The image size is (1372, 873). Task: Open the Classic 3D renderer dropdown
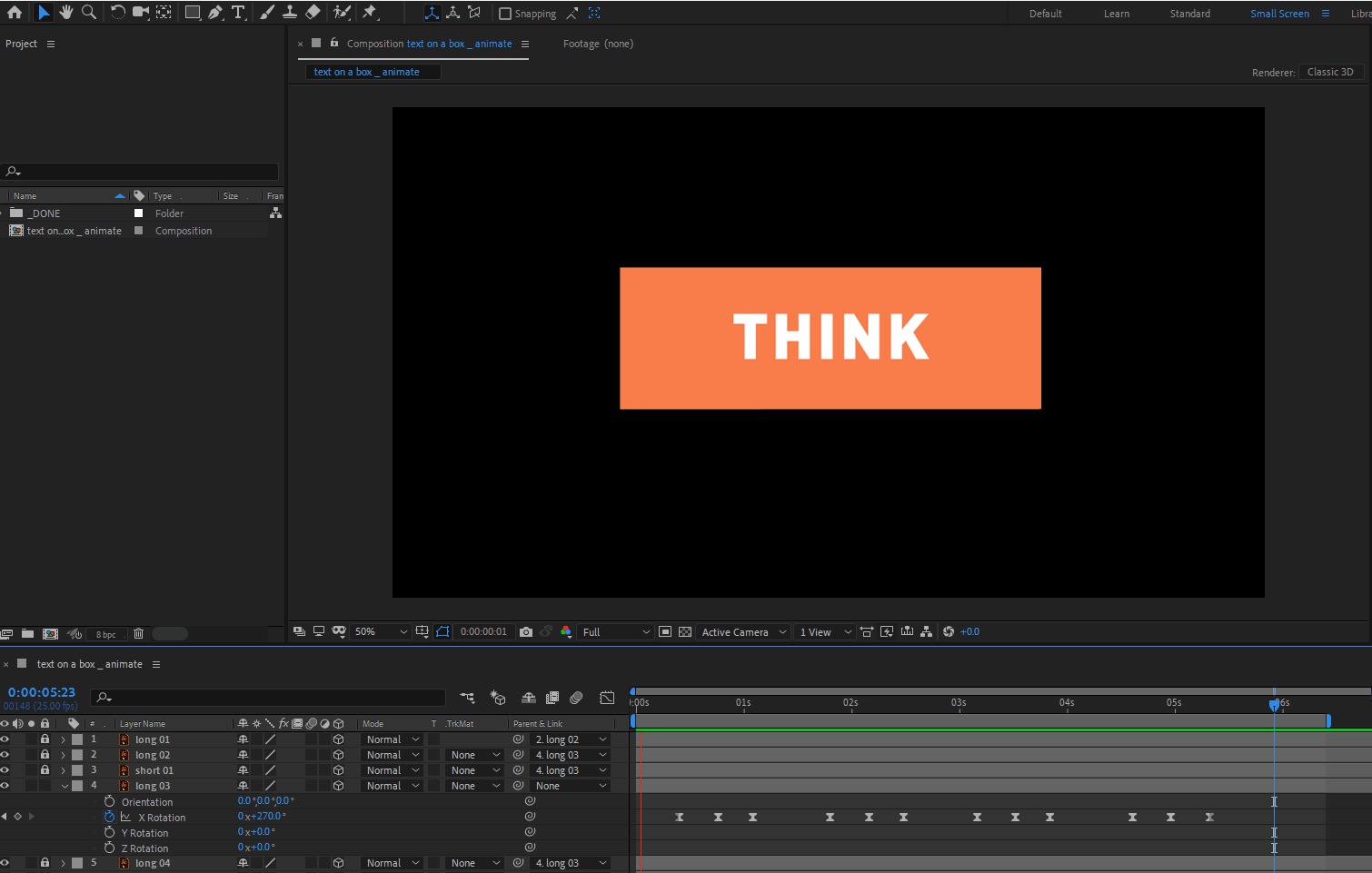tap(1331, 72)
